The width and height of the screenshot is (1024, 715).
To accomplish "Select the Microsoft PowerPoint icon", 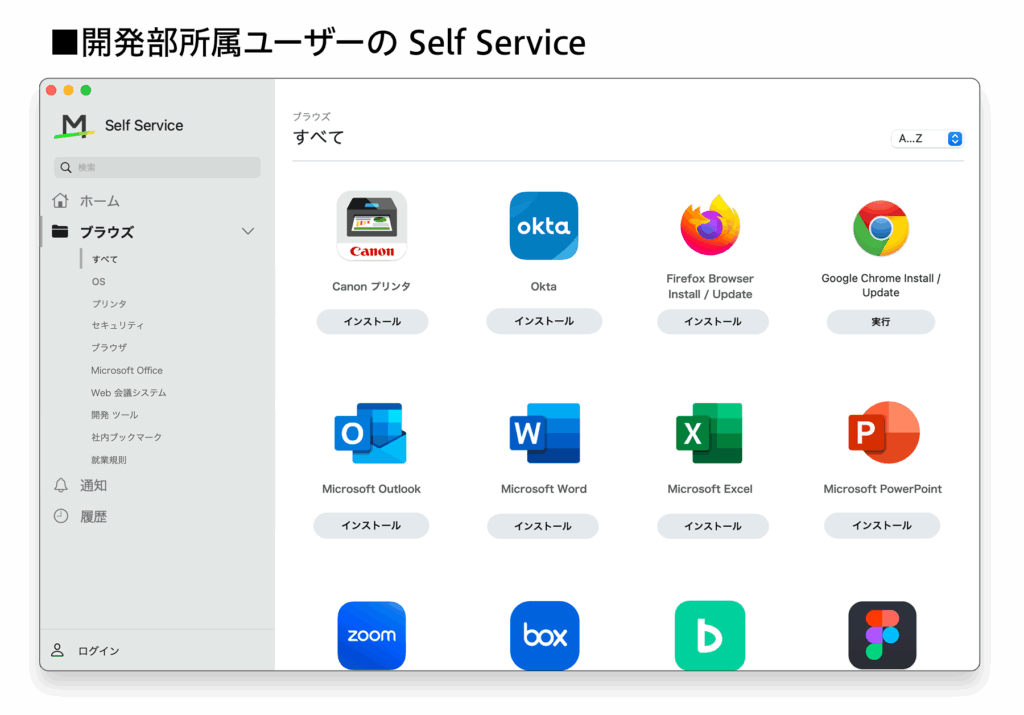I will 882,433.
